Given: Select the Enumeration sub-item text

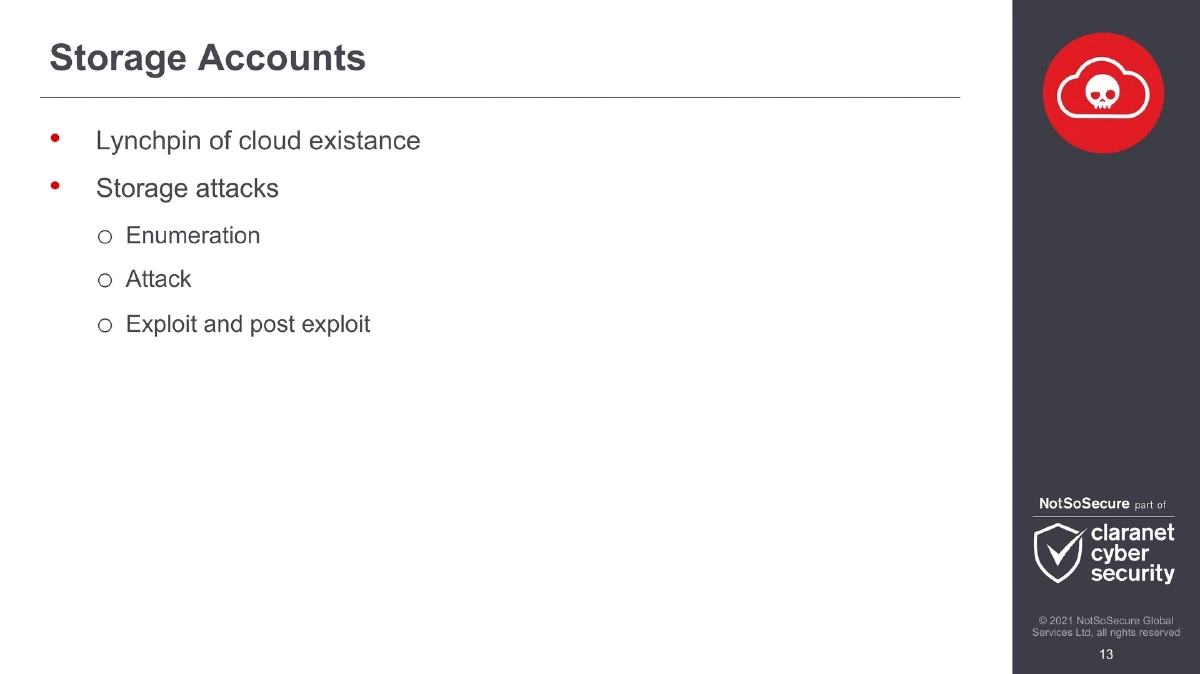Looking at the screenshot, I should [x=193, y=236].
